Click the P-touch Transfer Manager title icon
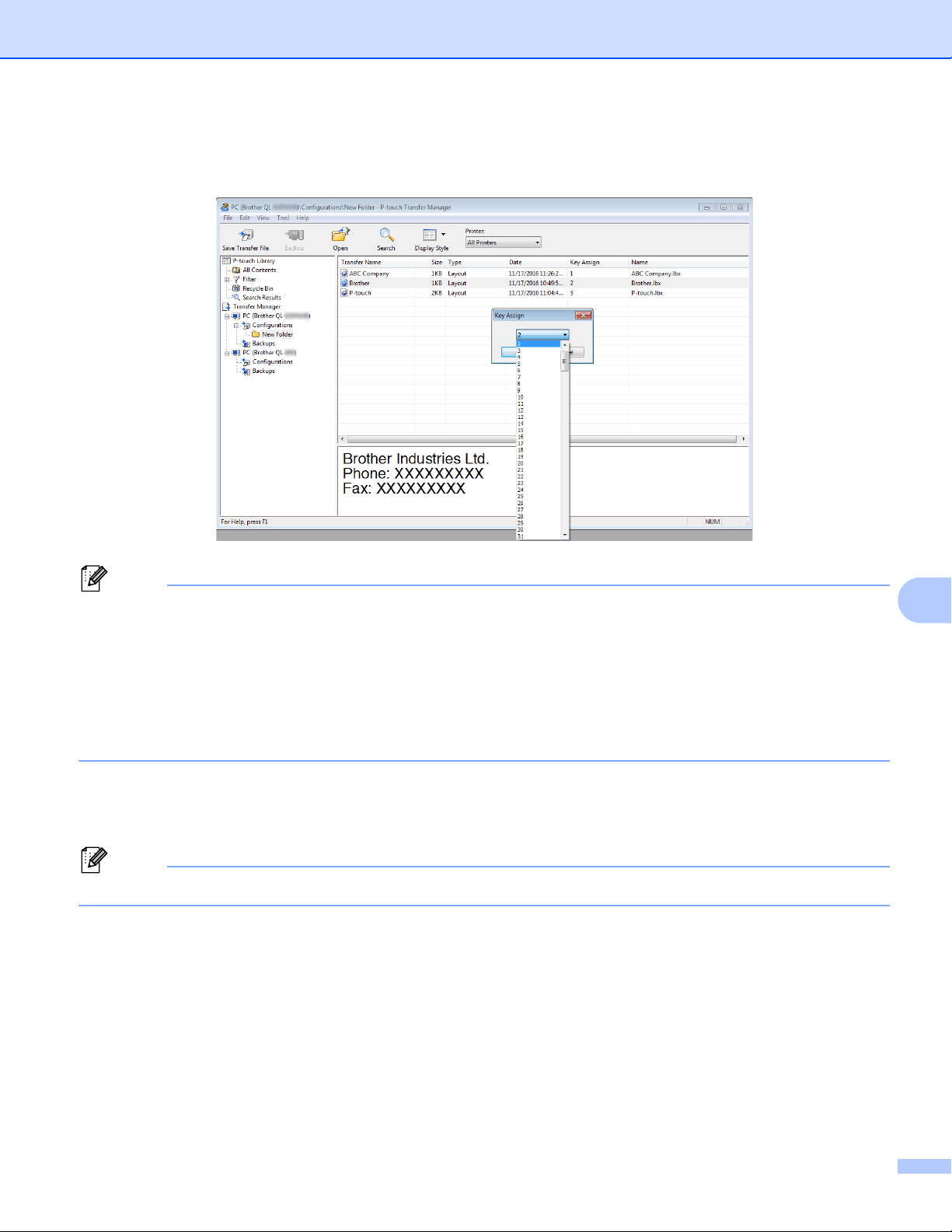Image resolution: width=952 pixels, height=1232 pixels. pyautogui.click(x=225, y=208)
